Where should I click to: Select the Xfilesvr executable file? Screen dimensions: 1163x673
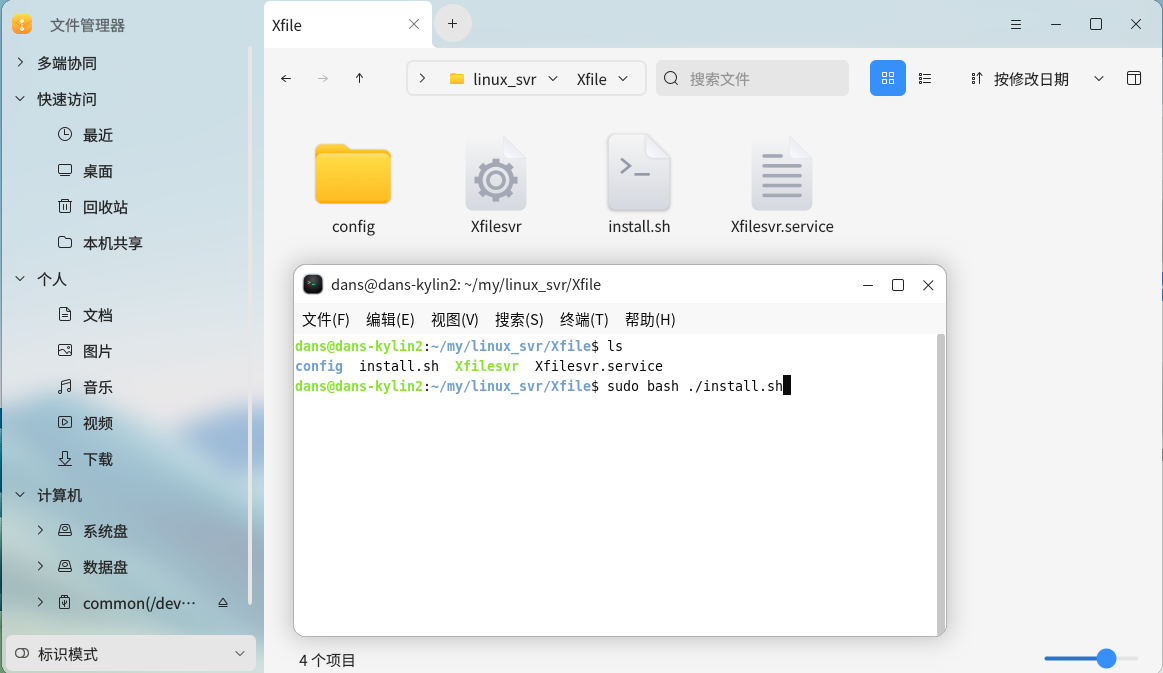(x=495, y=185)
